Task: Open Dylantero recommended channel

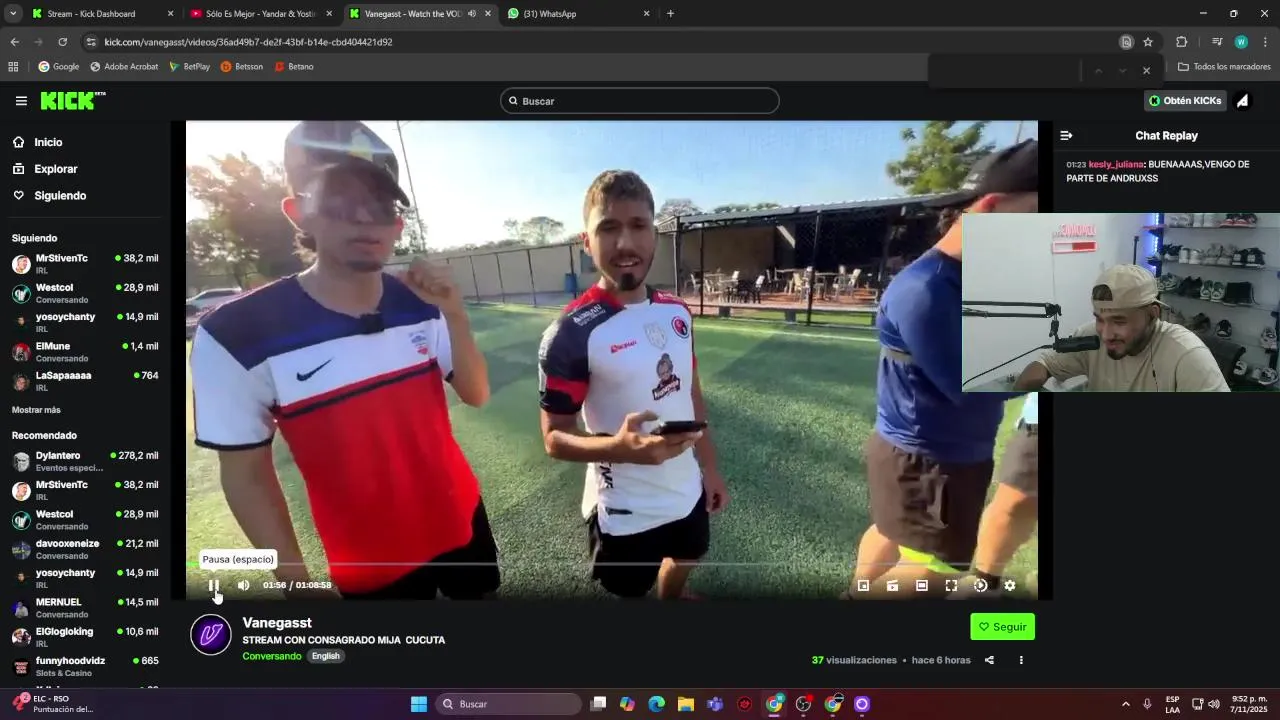Action: 85,461
